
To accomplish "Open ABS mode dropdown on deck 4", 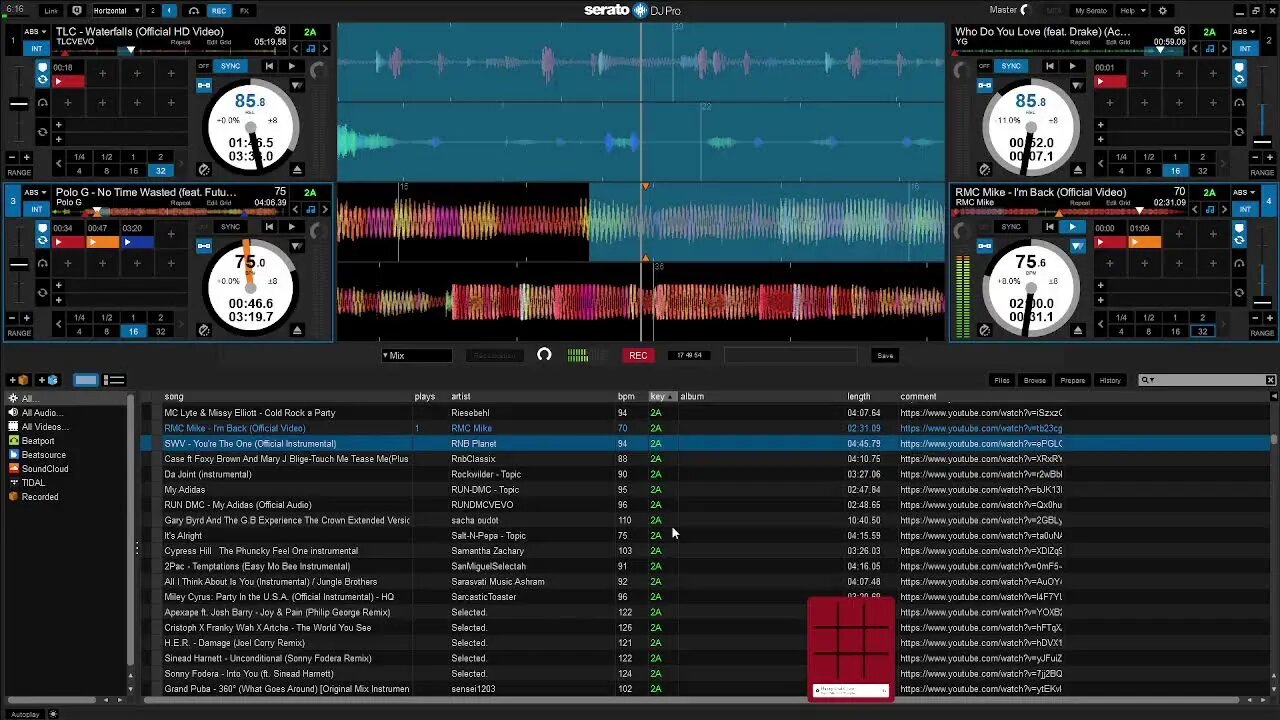I will point(1245,192).
